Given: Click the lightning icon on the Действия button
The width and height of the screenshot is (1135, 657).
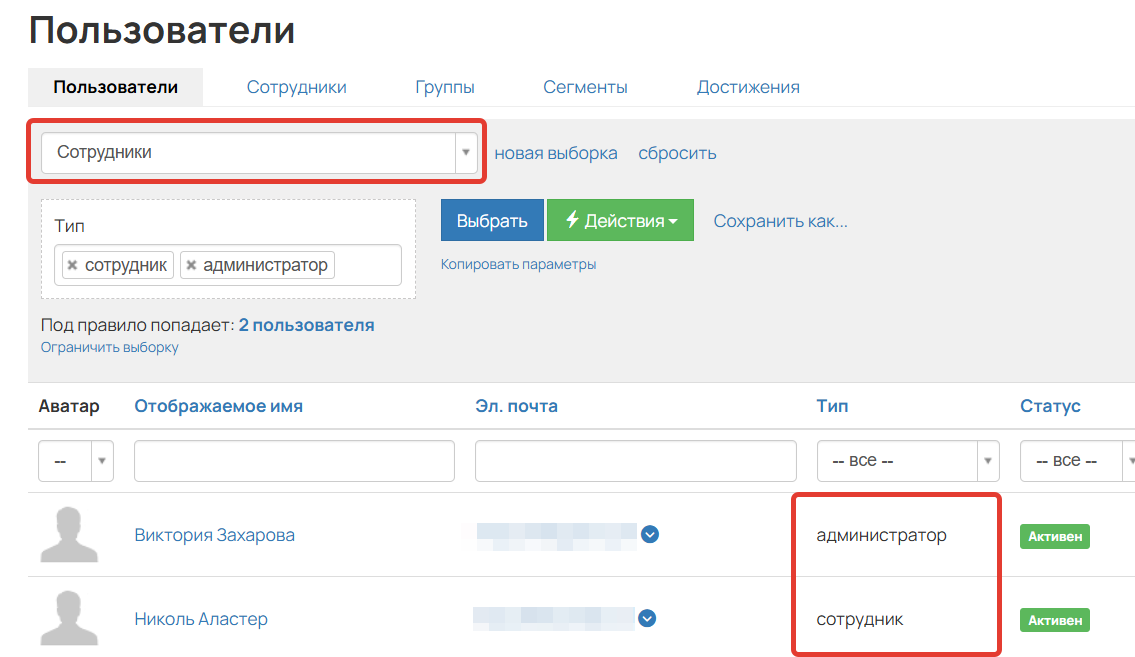Looking at the screenshot, I should pos(572,219).
